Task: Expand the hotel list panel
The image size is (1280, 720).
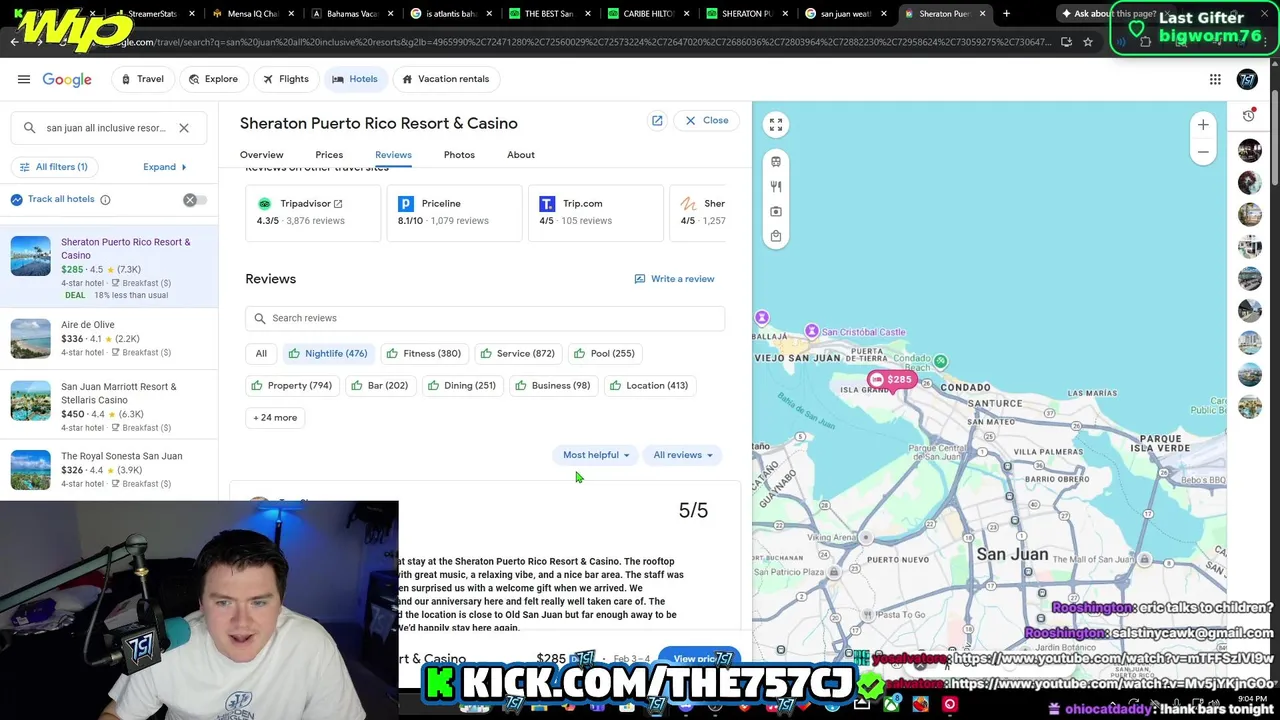Action: click(165, 167)
